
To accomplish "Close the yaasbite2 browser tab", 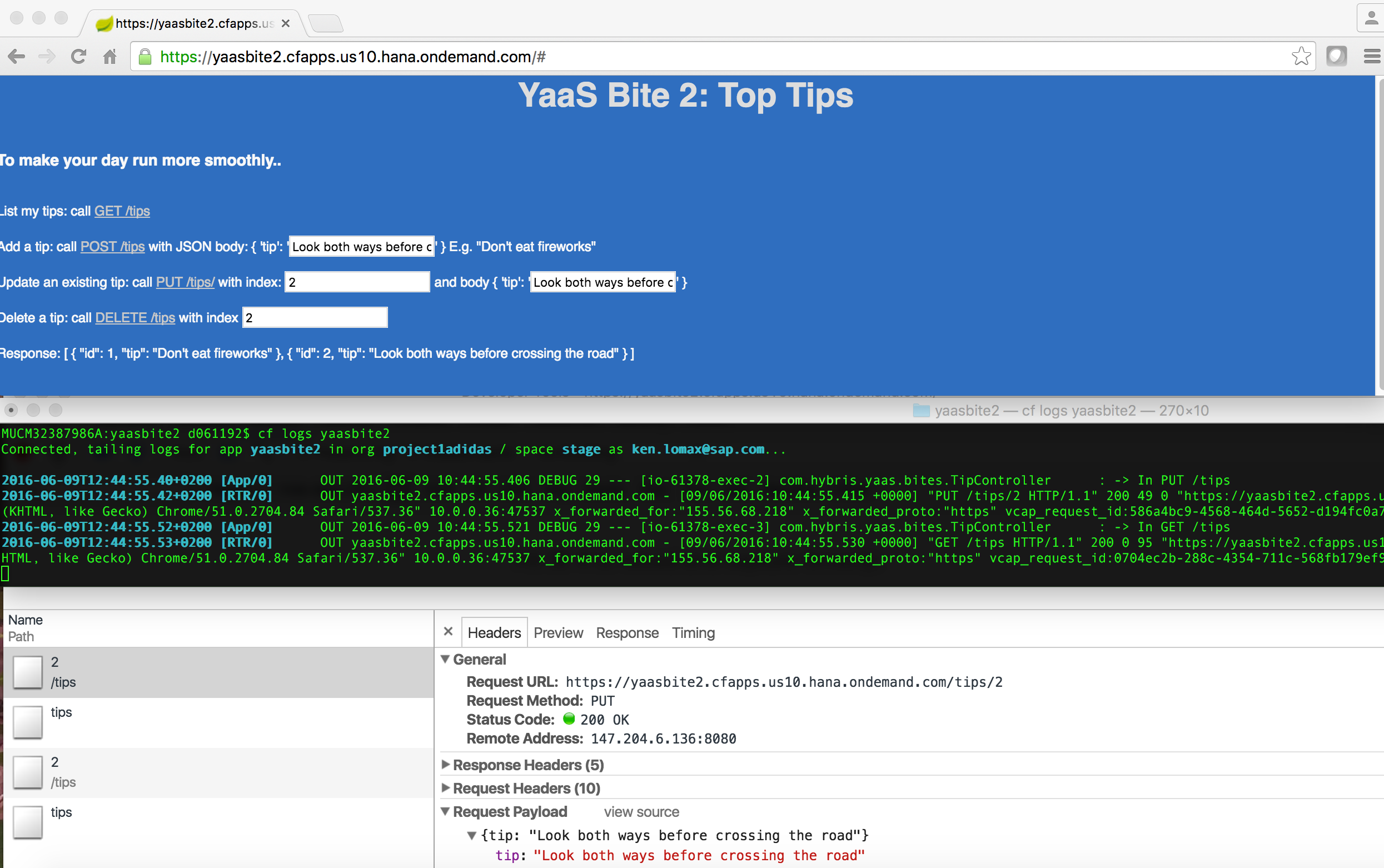I will tap(285, 23).
